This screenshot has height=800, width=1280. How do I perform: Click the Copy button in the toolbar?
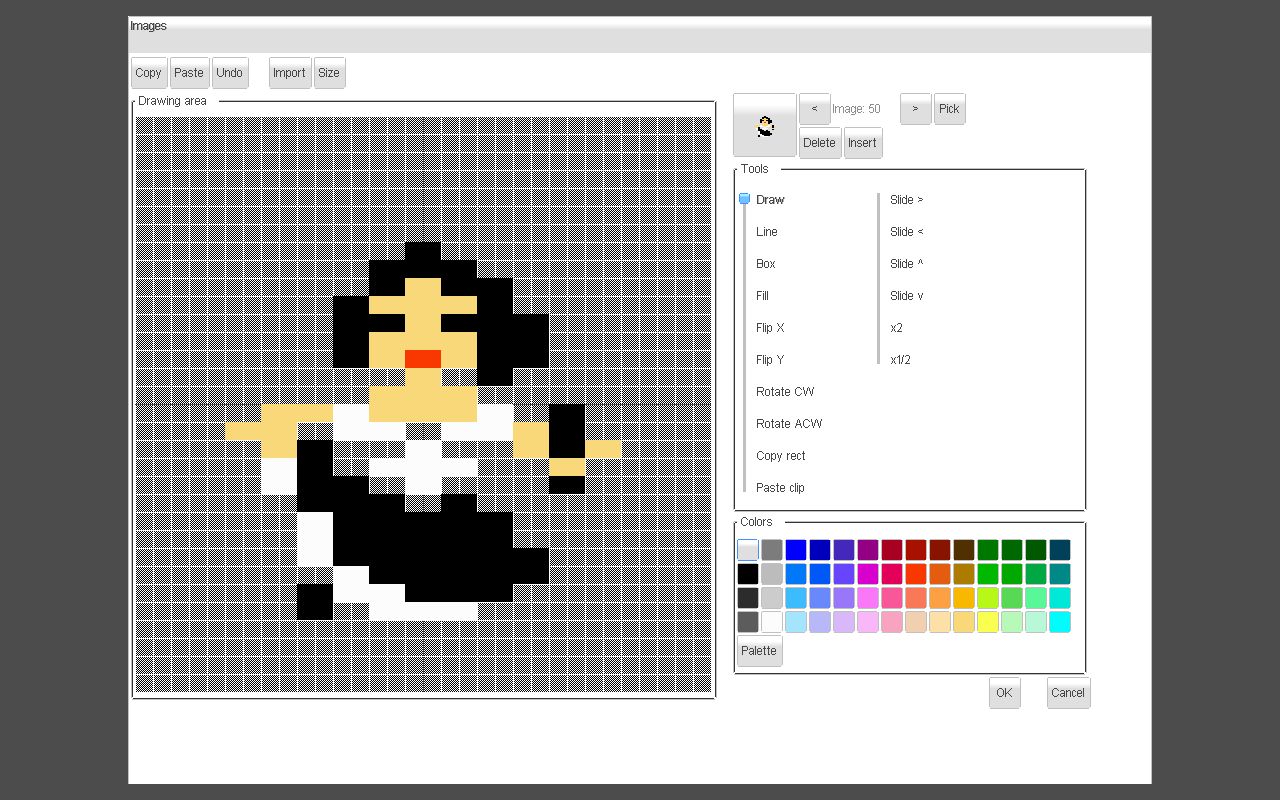[148, 73]
